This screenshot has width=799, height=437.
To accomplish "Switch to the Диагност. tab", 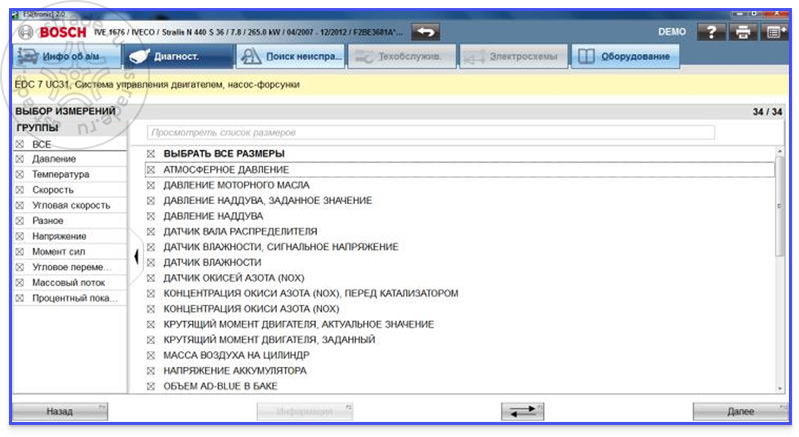I will click(x=178, y=56).
